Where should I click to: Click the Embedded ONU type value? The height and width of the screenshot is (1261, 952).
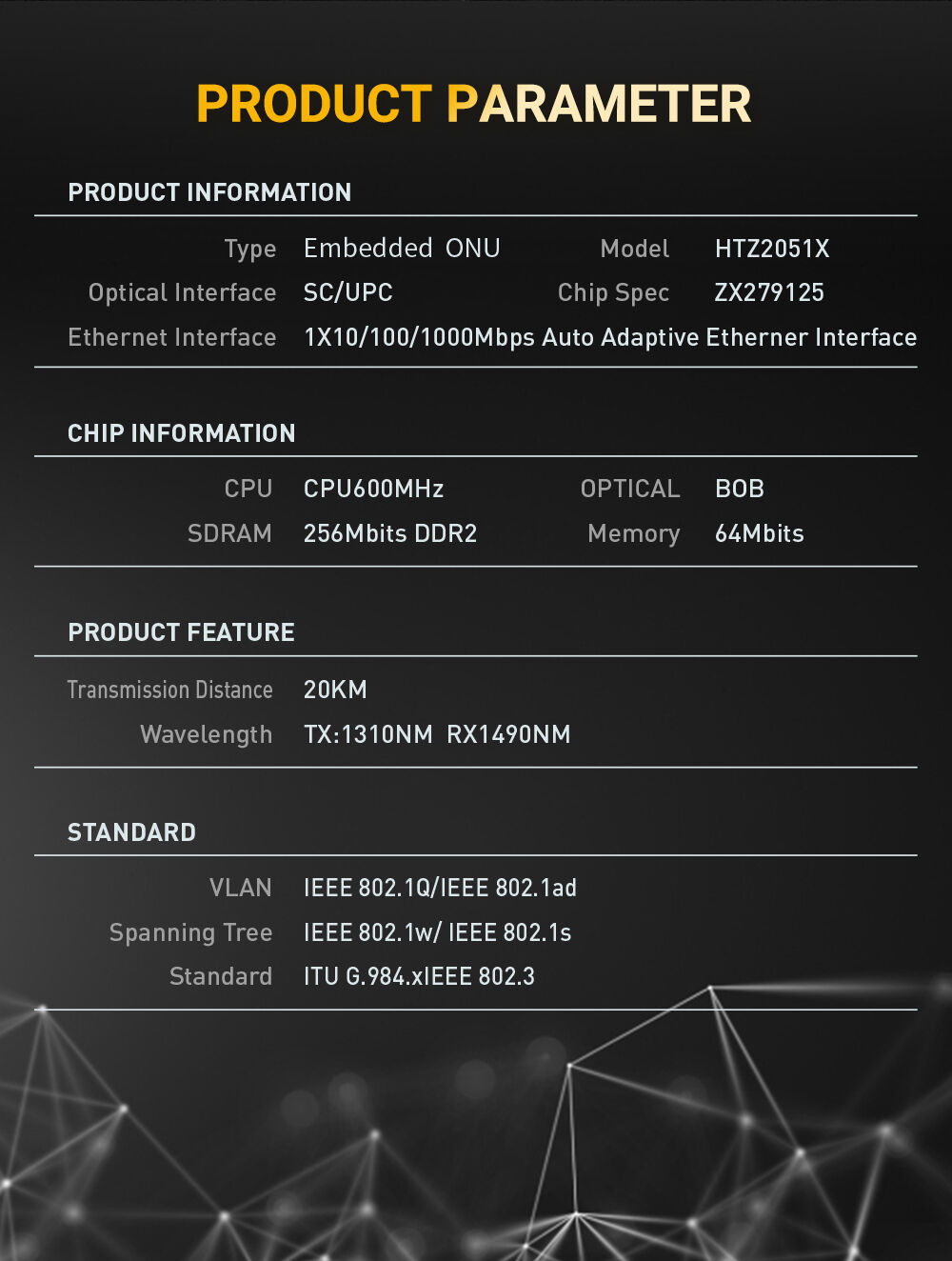pyautogui.click(x=402, y=249)
